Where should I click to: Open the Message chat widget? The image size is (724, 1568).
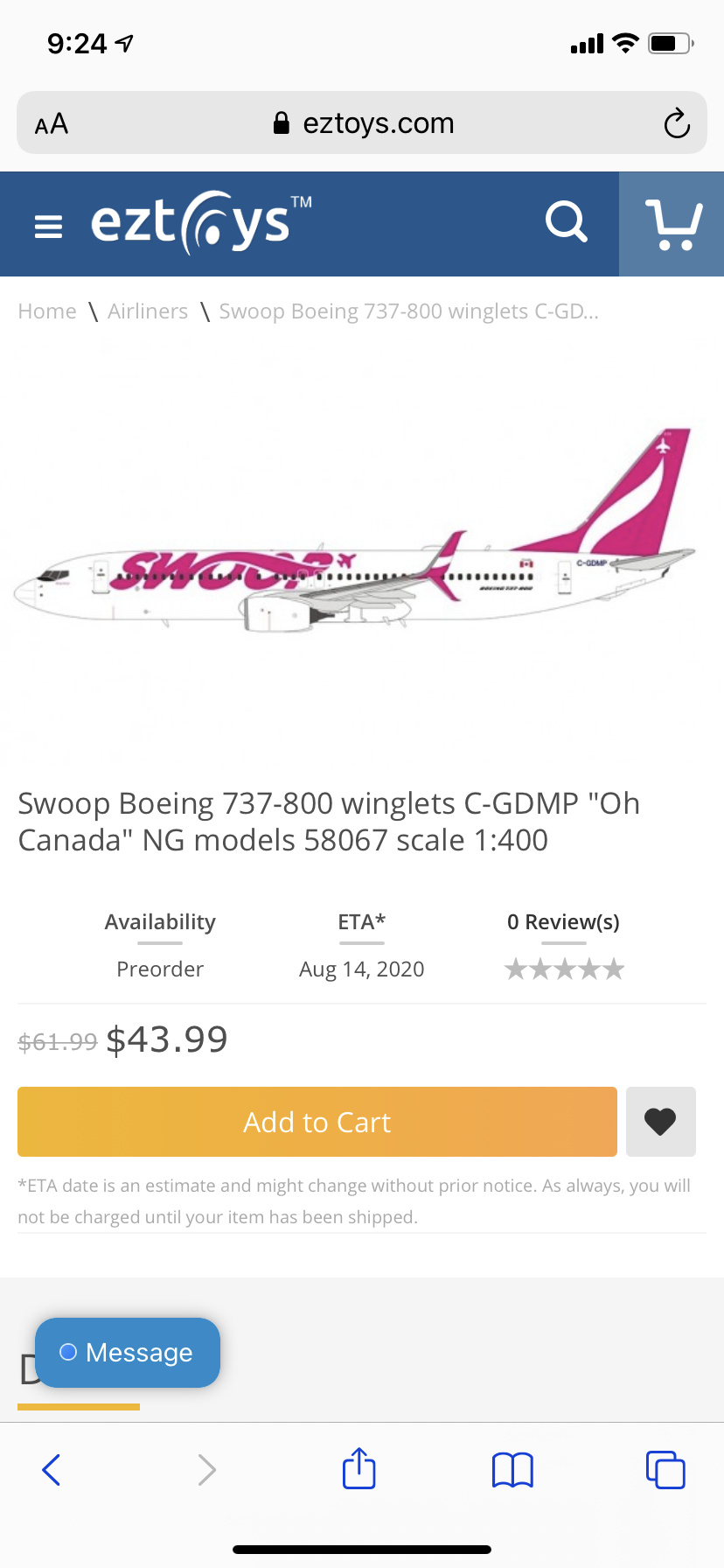[128, 1352]
